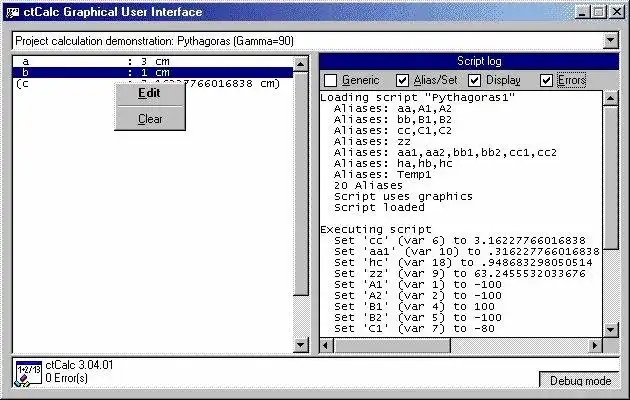Click script log scroll right arrow
This screenshot has width=630, height=400.
(595, 345)
